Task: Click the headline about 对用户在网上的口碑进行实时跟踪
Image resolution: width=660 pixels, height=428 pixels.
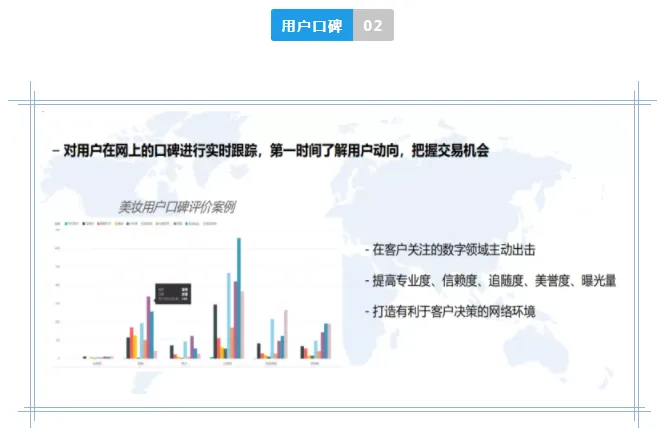Action: pos(271,151)
